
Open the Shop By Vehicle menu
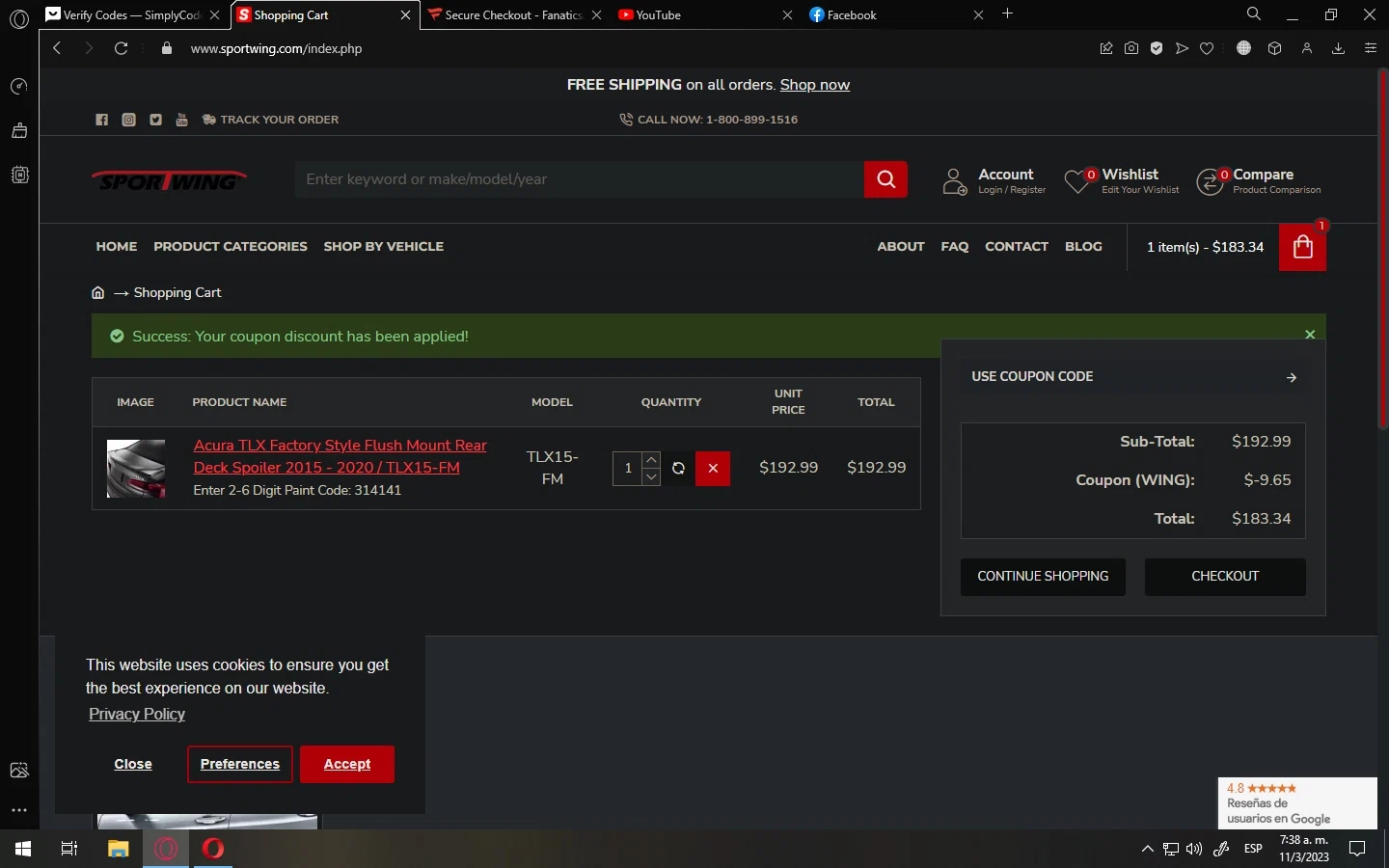click(384, 247)
